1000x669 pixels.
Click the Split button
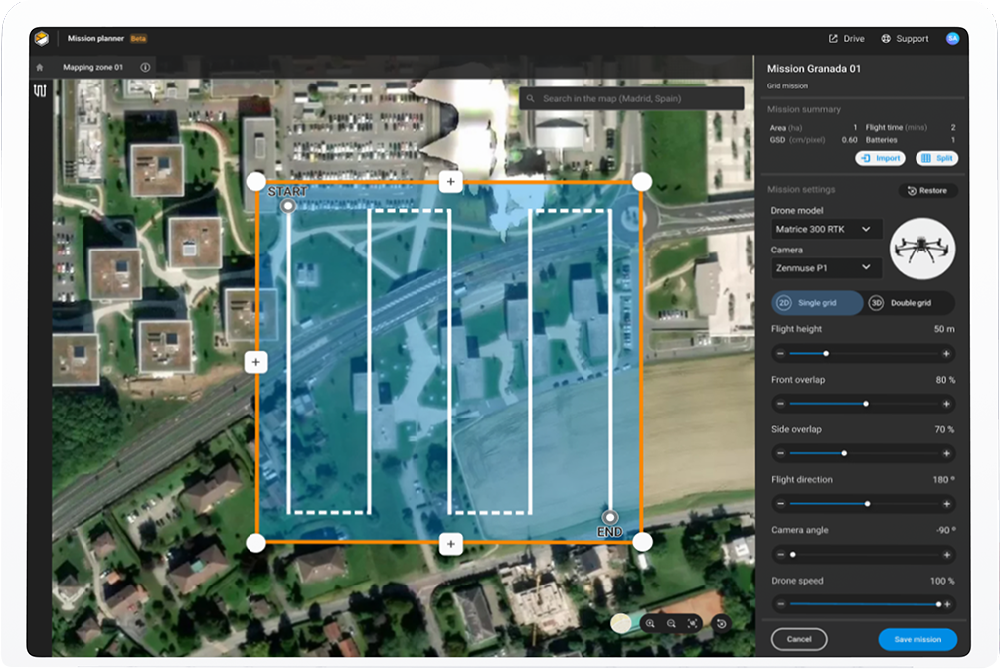click(x=937, y=158)
